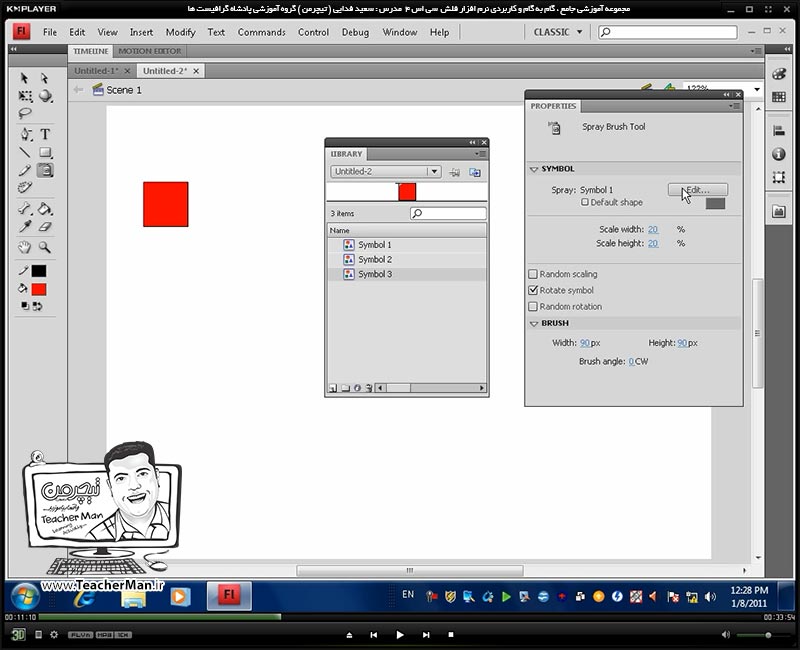This screenshot has width=800, height=650.
Task: Click the pin current library icon
Action: pos(454,172)
